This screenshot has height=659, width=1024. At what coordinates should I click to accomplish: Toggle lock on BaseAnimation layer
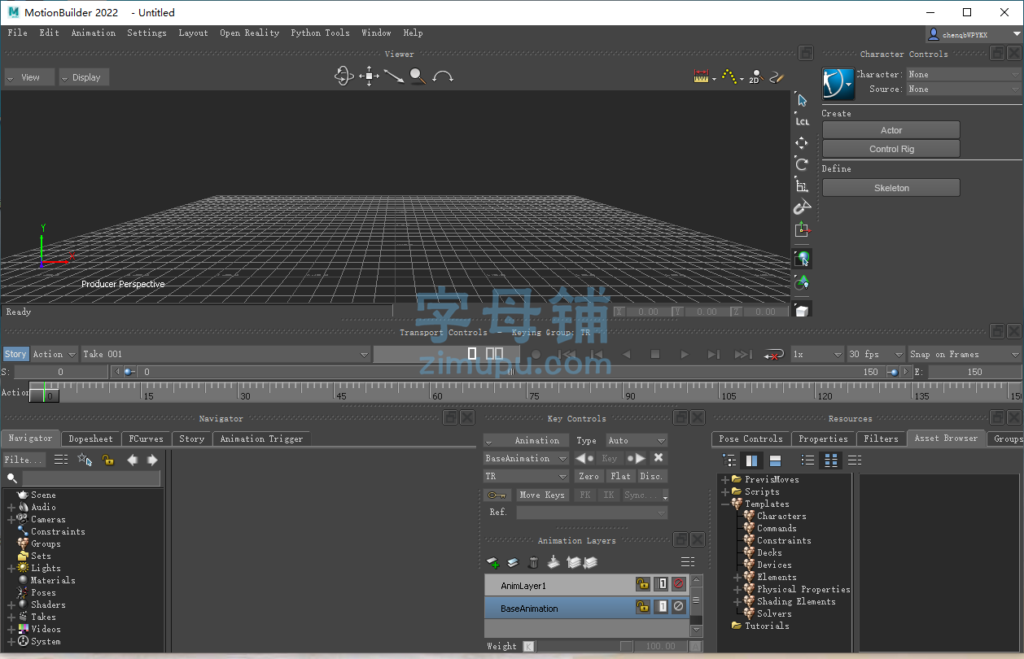(643, 607)
